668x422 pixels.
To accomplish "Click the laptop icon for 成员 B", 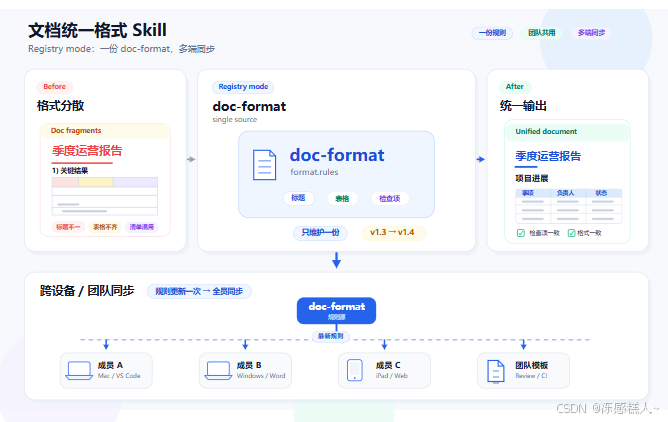I will pyautogui.click(x=218, y=370).
